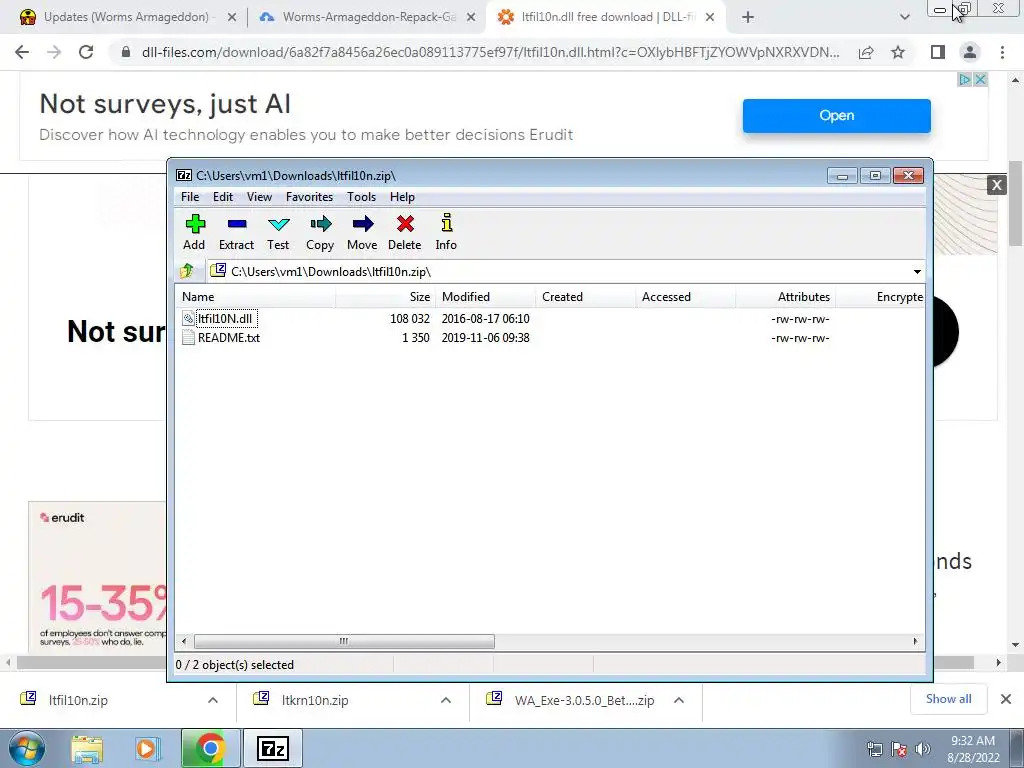Open the Action Center flag tray icon

(x=899, y=749)
